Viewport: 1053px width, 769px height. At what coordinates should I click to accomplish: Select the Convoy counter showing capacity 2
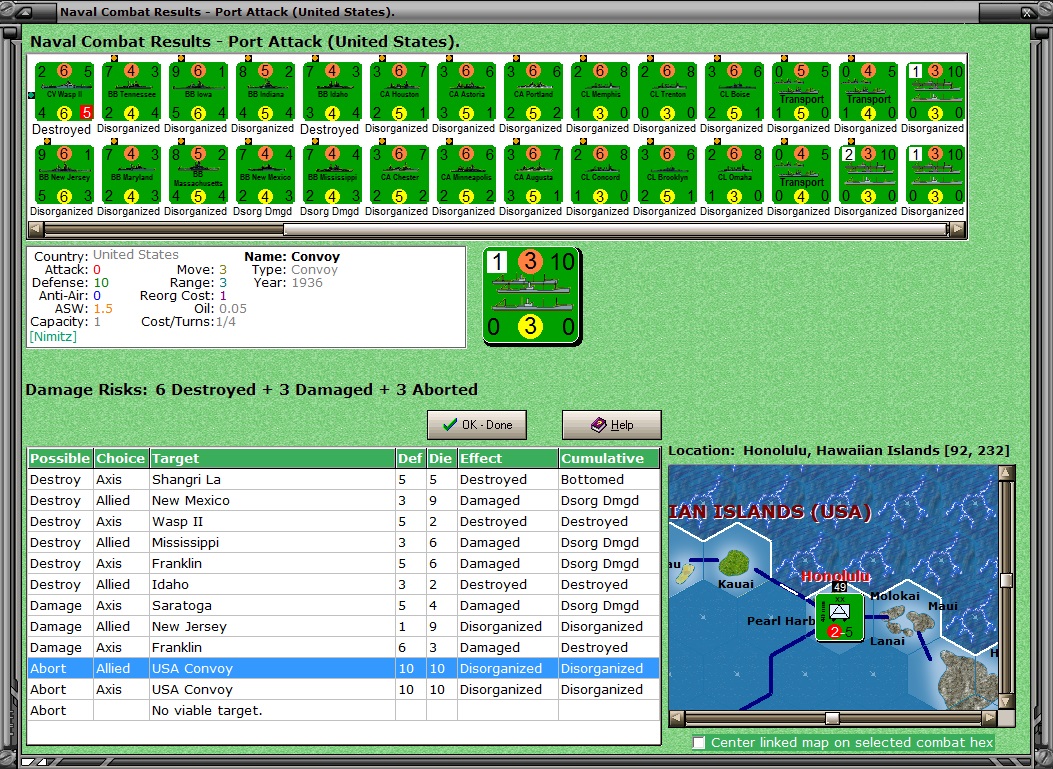point(869,175)
